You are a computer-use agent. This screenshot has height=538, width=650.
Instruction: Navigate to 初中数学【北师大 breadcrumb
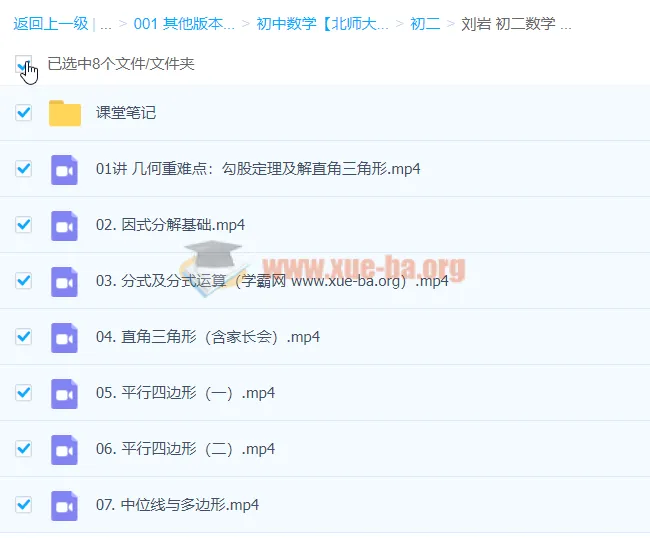tap(322, 24)
